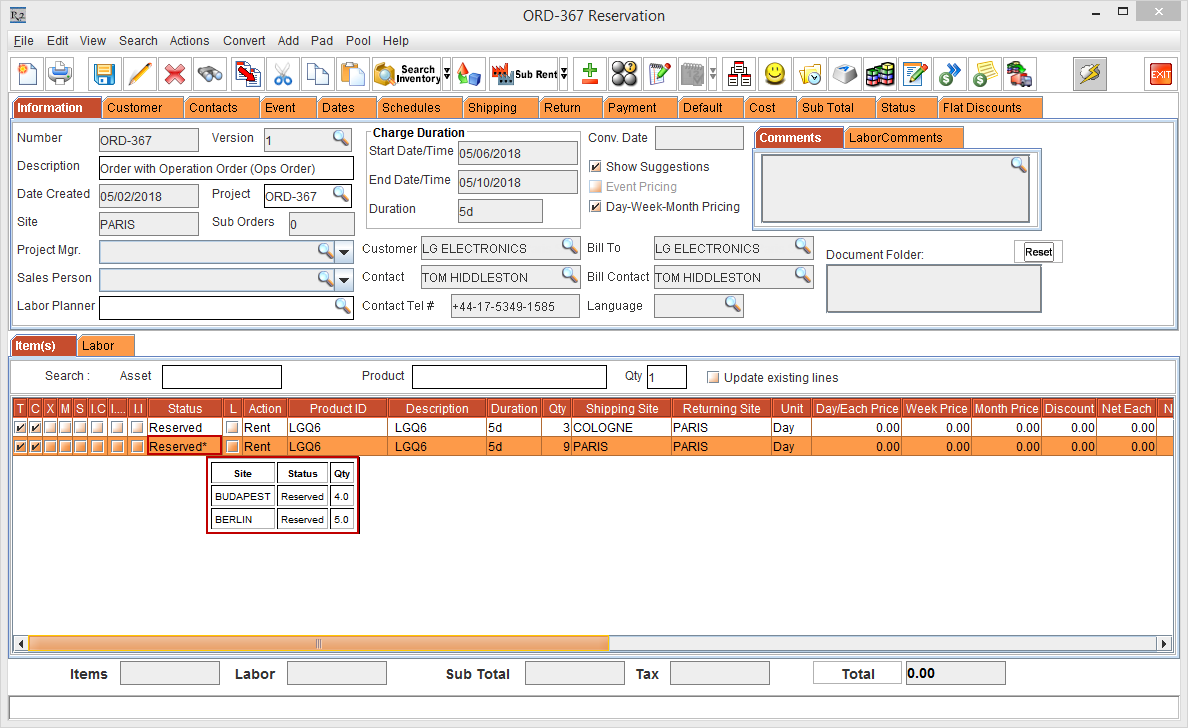Click the Print icon in the toolbar
1188x728 pixels.
pyautogui.click(x=60, y=74)
